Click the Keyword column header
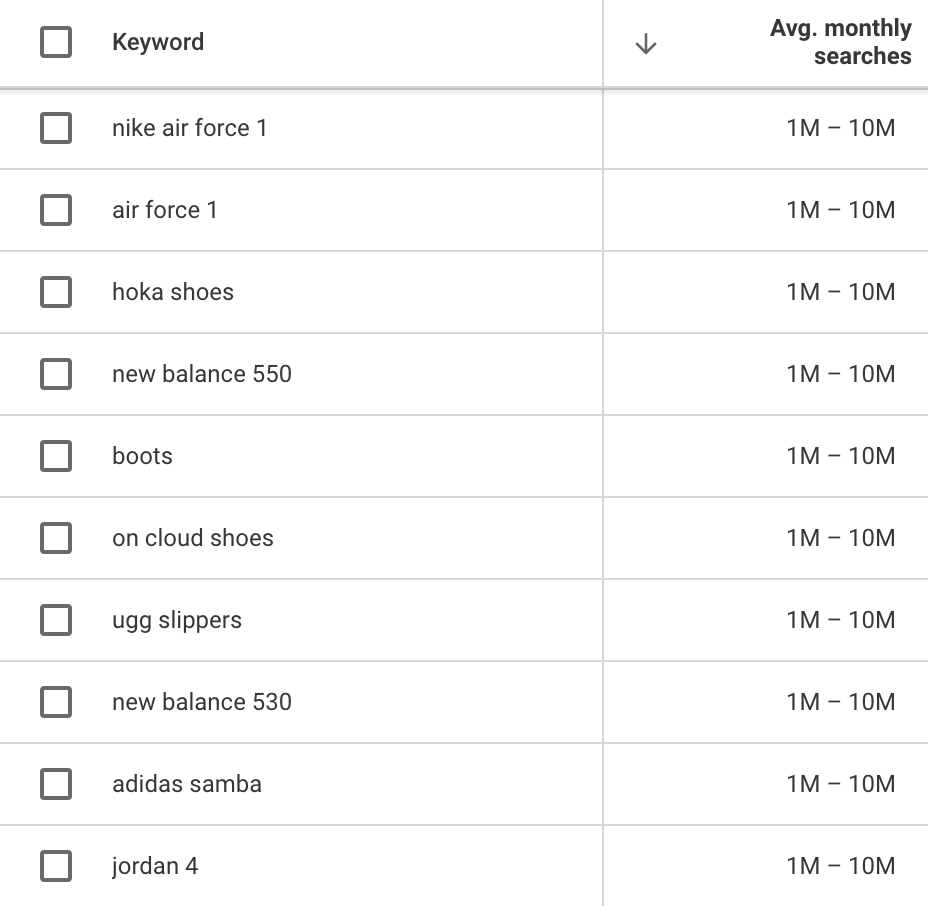Screen dimensions: 928x906 click(158, 42)
